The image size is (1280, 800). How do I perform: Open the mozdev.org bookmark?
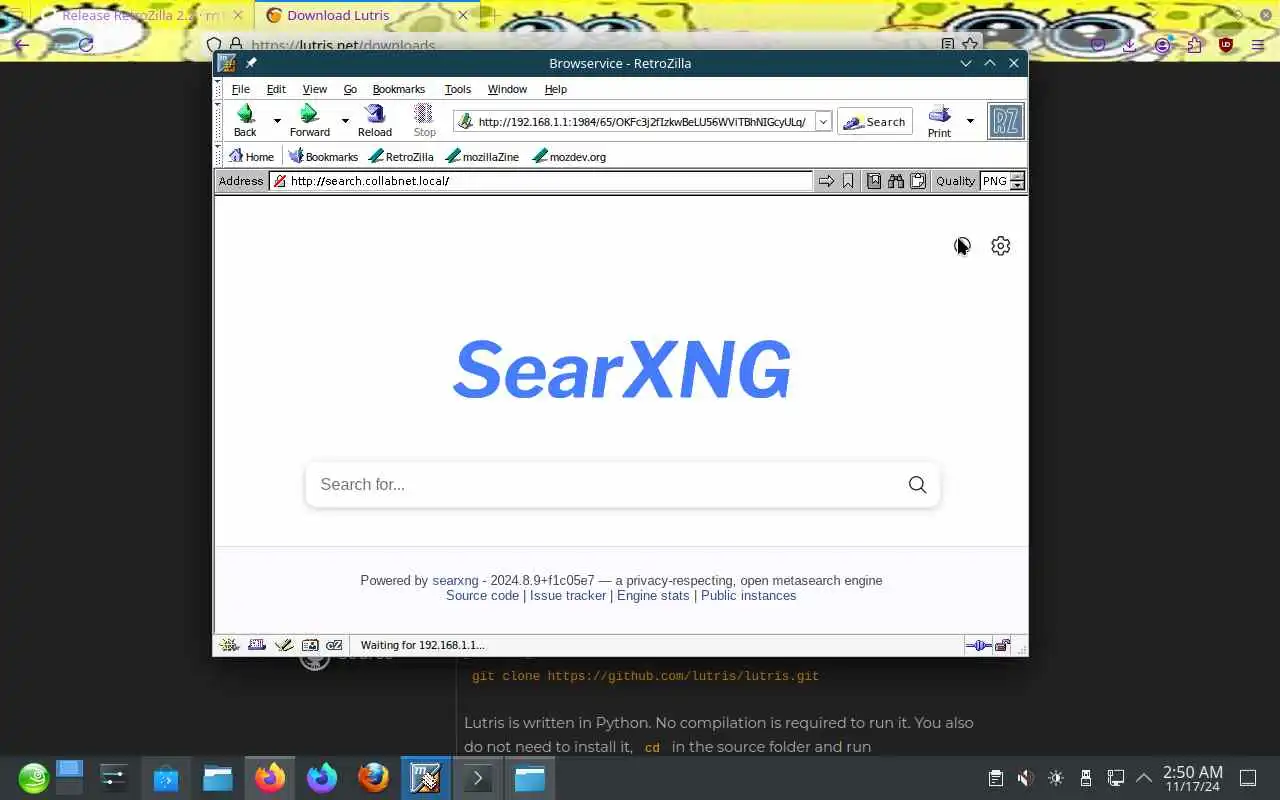click(x=569, y=156)
